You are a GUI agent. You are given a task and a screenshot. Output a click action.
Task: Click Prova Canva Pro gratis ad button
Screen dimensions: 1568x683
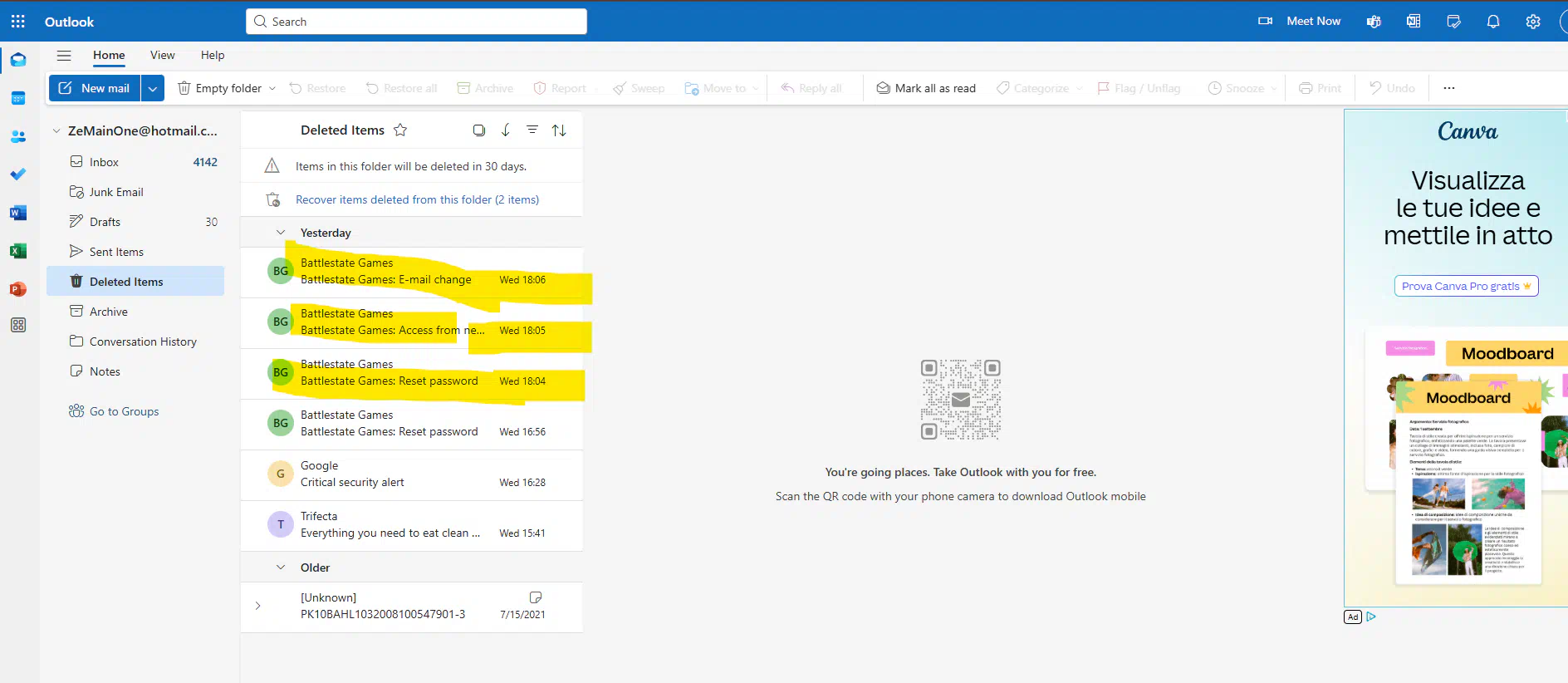(1466, 286)
